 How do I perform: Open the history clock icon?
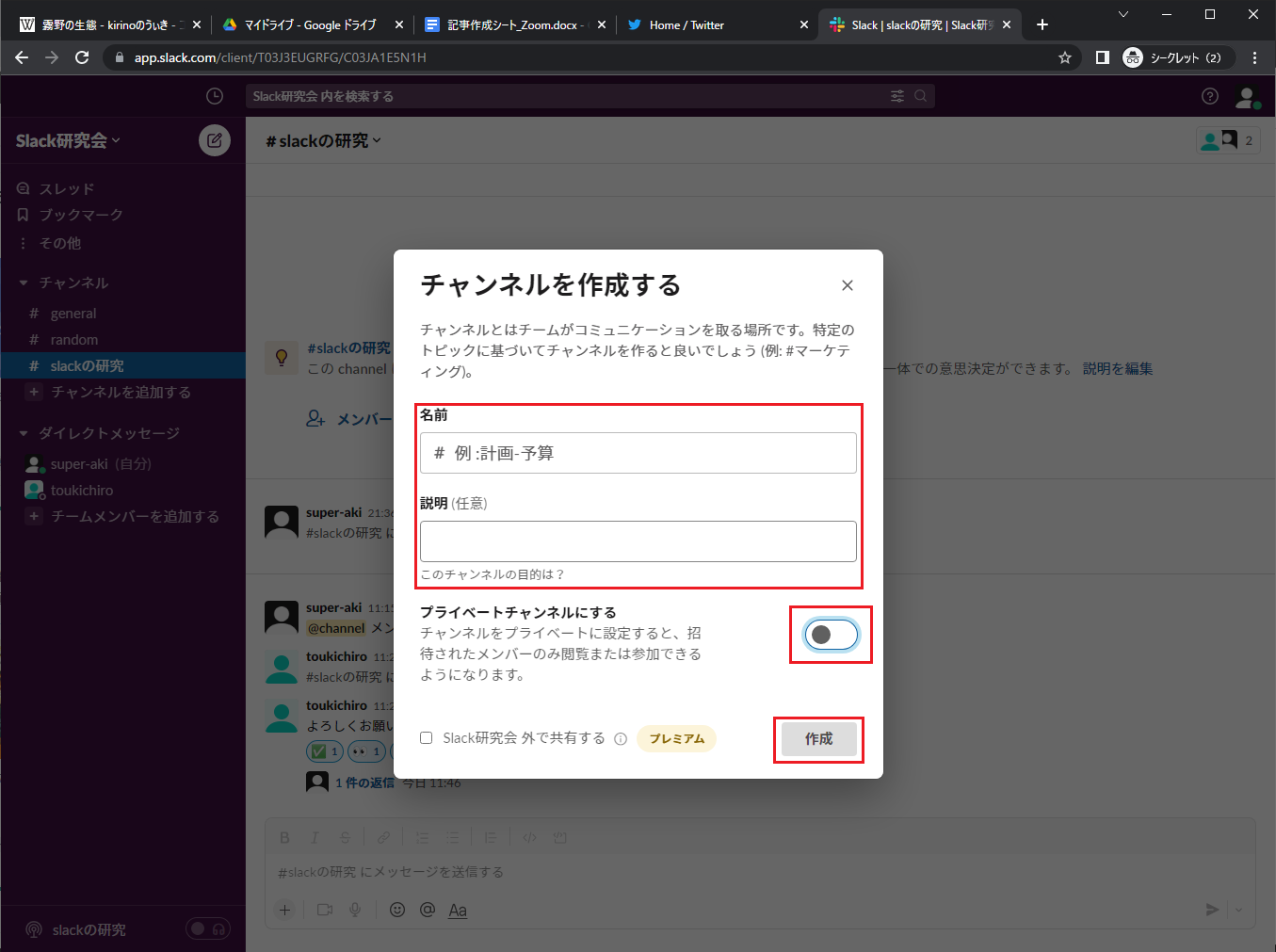click(x=215, y=96)
